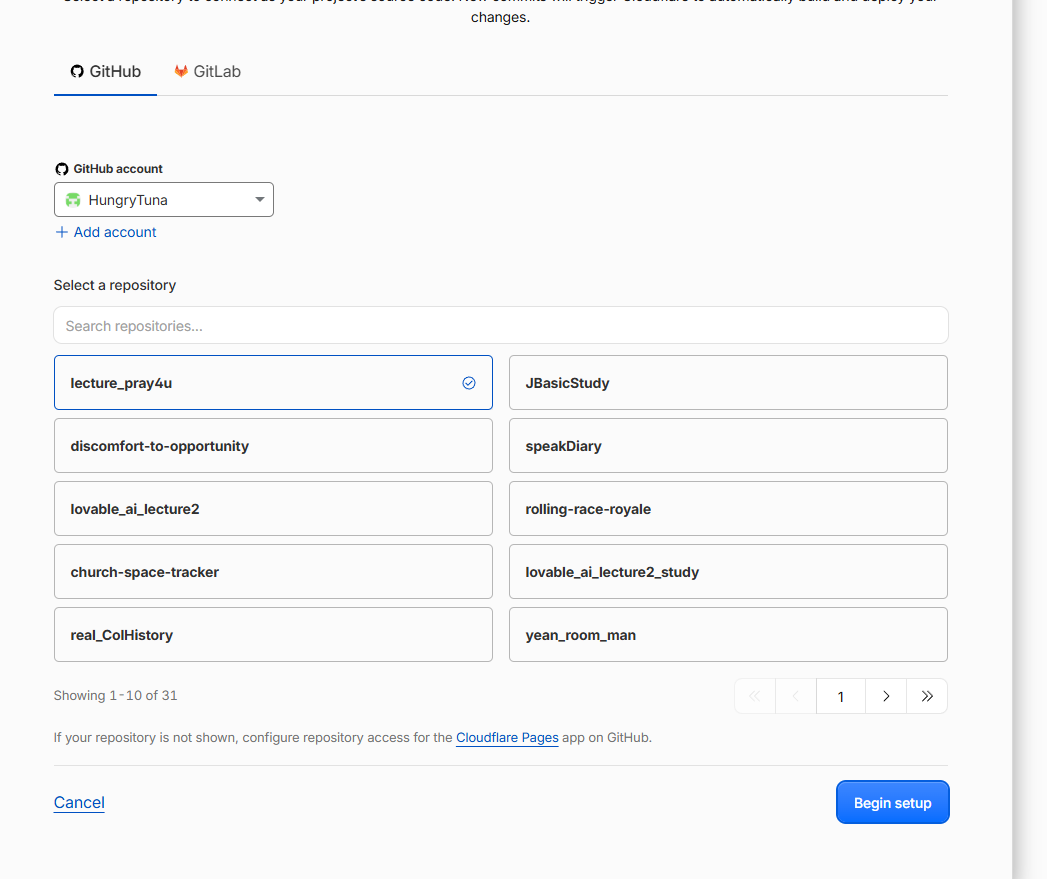Click the Begin setup button
1047x879 pixels.
[x=893, y=802]
